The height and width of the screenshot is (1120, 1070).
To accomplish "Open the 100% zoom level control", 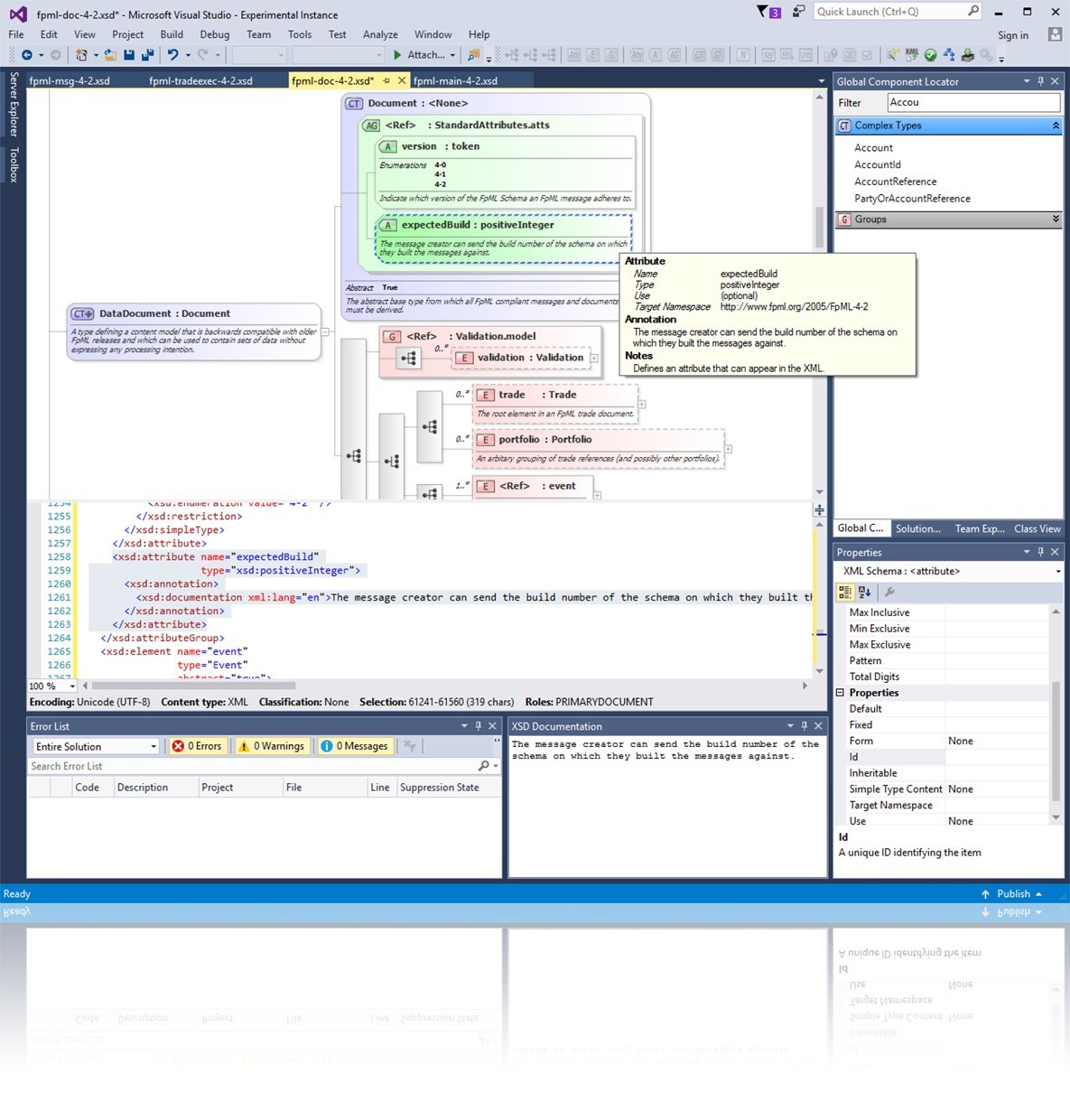I will 51,686.
